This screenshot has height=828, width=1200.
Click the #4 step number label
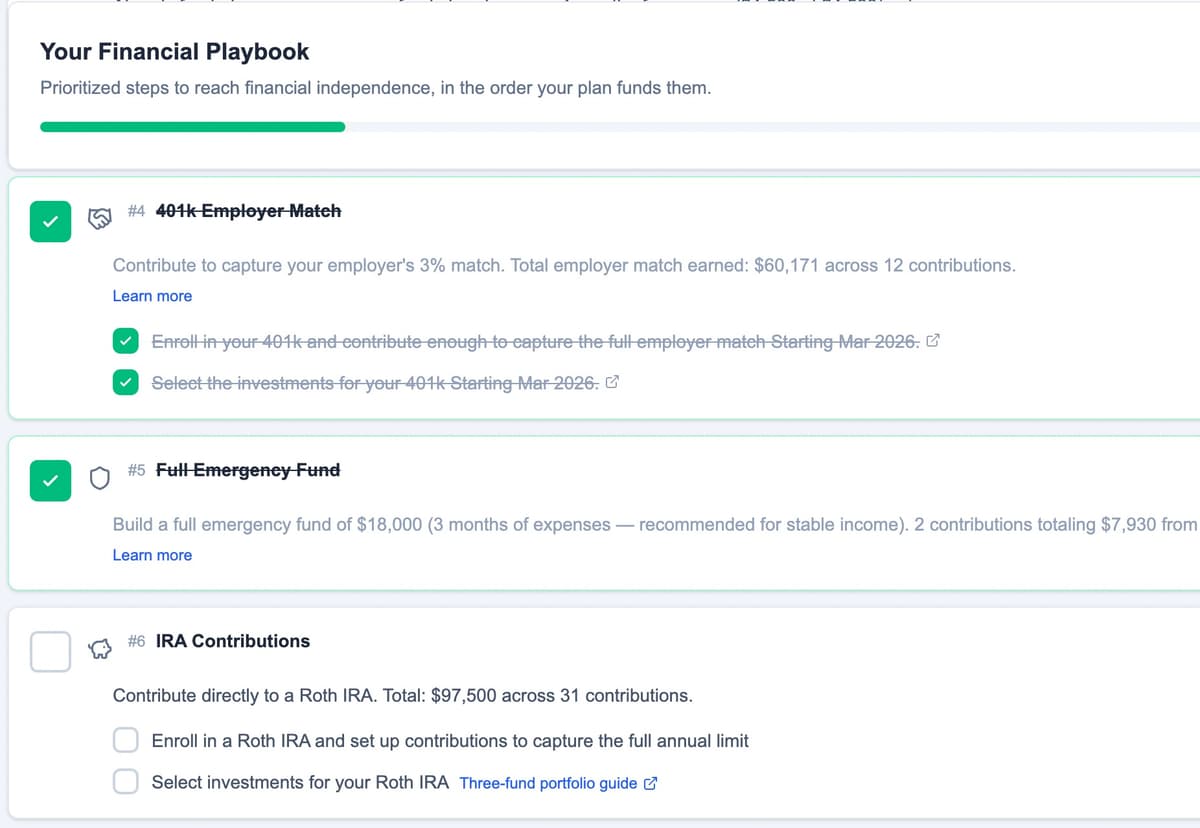135,211
